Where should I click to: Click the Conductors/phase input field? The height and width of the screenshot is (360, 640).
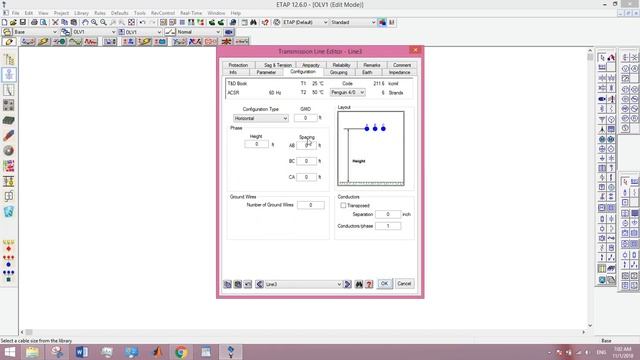[388, 226]
